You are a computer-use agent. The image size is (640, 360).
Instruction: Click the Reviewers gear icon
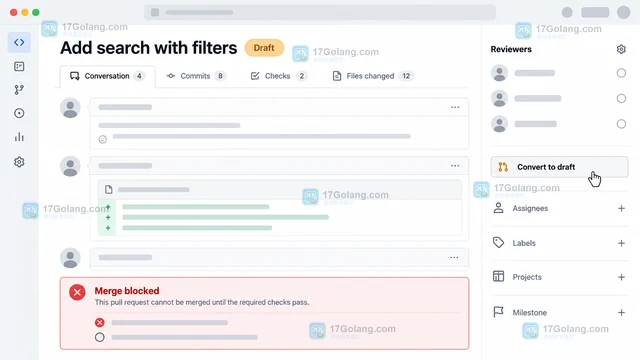621,49
